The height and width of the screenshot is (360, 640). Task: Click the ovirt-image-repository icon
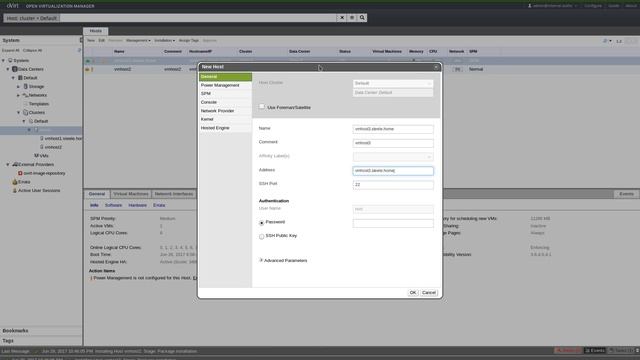pos(20,173)
